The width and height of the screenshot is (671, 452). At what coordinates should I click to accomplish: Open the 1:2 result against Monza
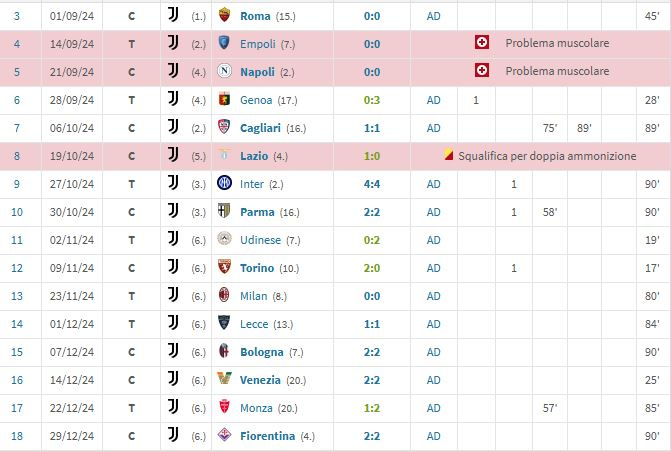point(372,408)
